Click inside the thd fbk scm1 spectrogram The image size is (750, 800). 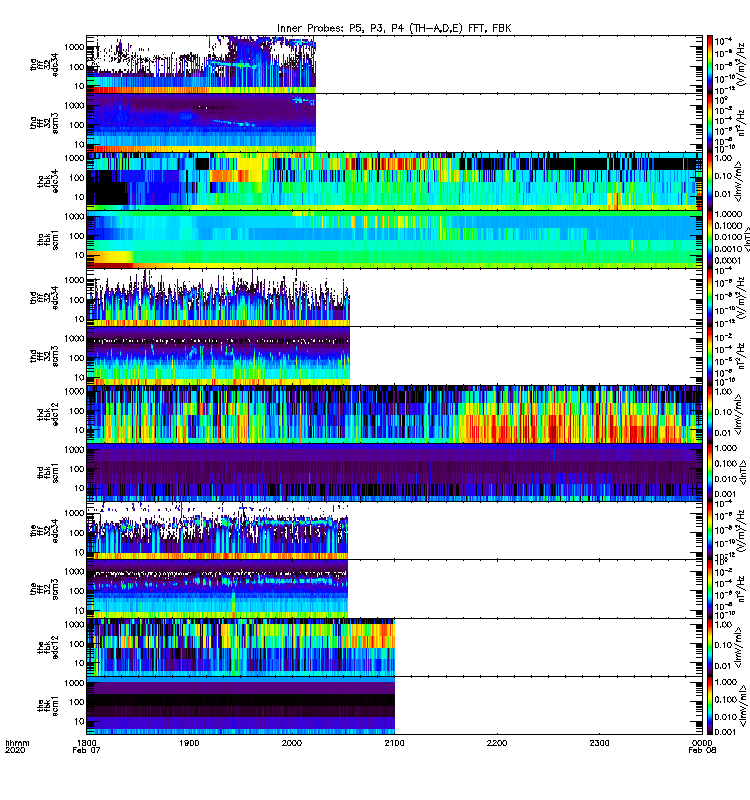(x=394, y=472)
